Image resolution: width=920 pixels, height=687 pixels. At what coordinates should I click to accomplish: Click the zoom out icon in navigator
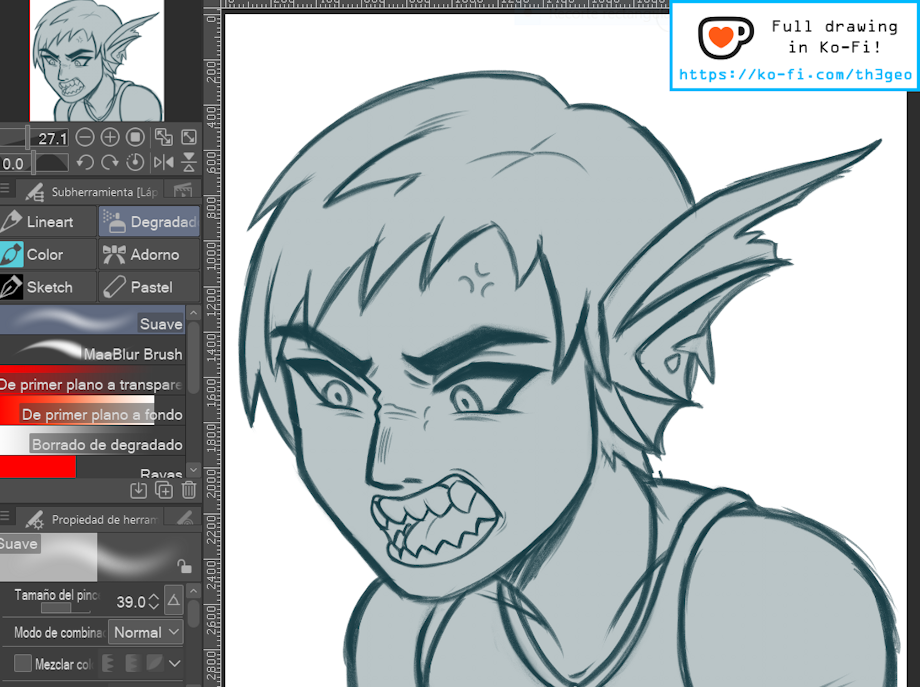85,138
